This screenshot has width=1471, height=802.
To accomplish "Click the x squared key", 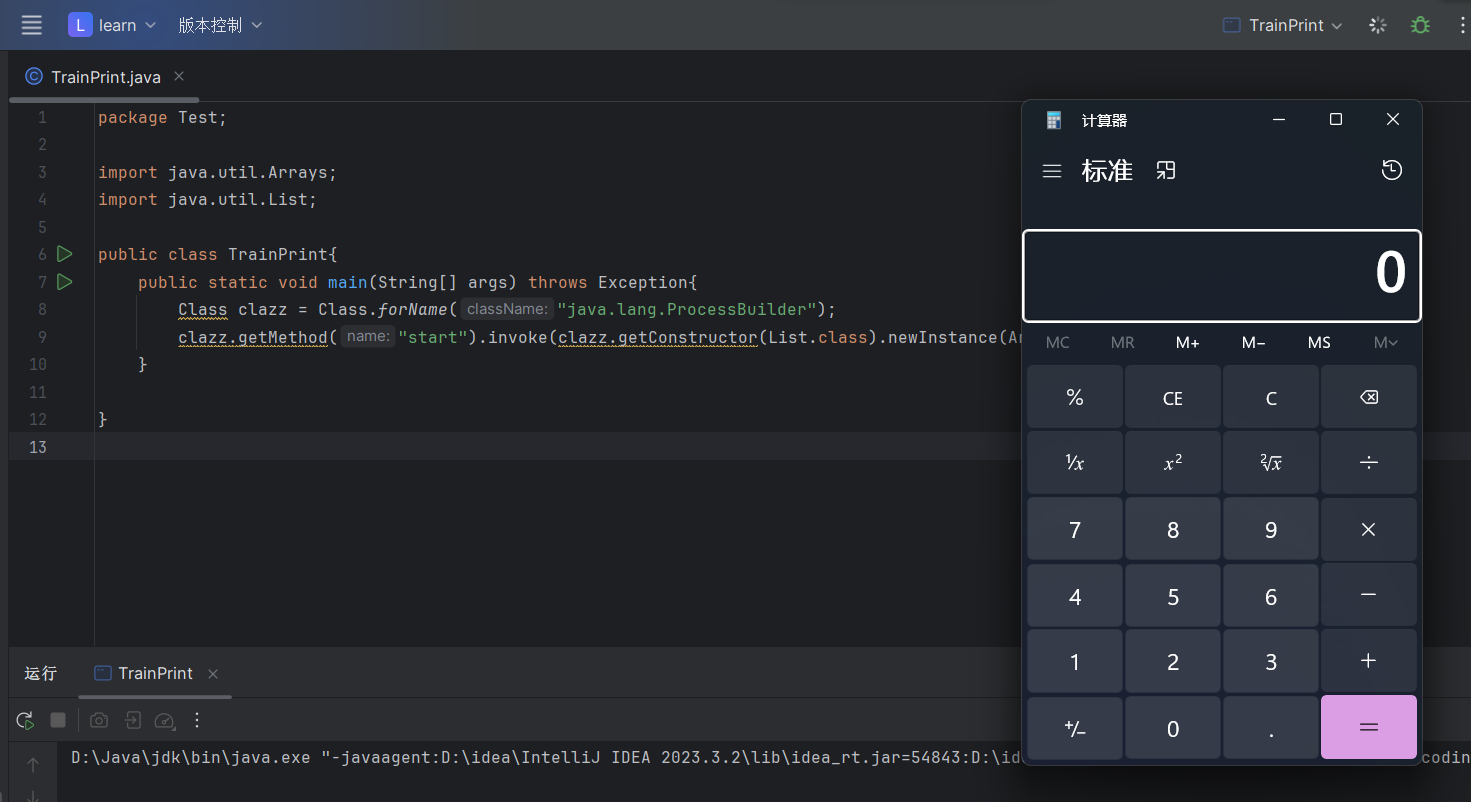I will [1173, 463].
